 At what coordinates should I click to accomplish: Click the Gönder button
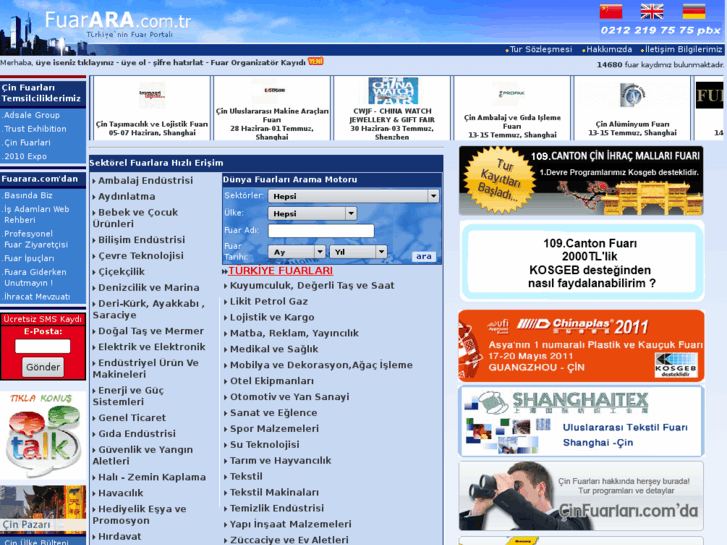pos(43,367)
